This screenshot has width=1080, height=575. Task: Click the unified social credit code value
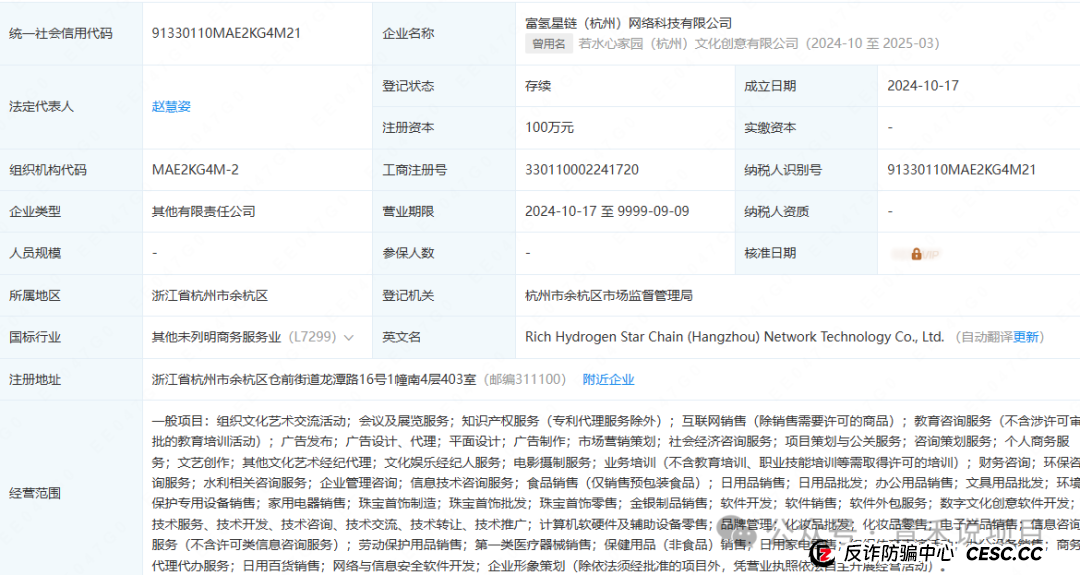pos(226,33)
